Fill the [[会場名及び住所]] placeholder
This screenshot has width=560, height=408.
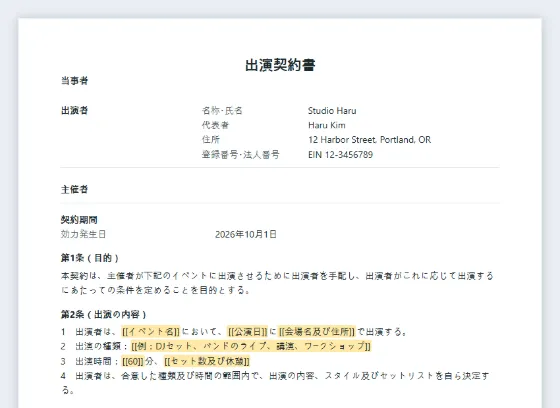point(316,332)
